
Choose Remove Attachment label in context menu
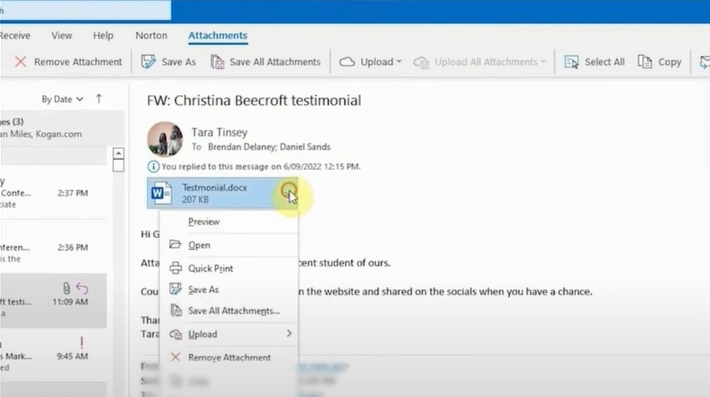click(230, 357)
